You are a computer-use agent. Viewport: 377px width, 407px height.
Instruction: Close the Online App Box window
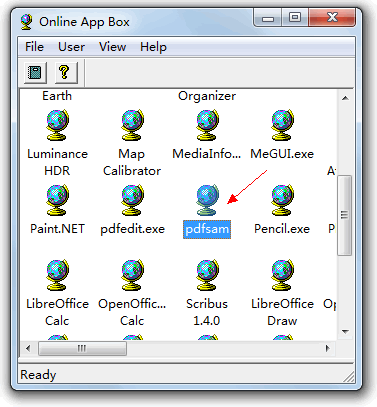332,18
